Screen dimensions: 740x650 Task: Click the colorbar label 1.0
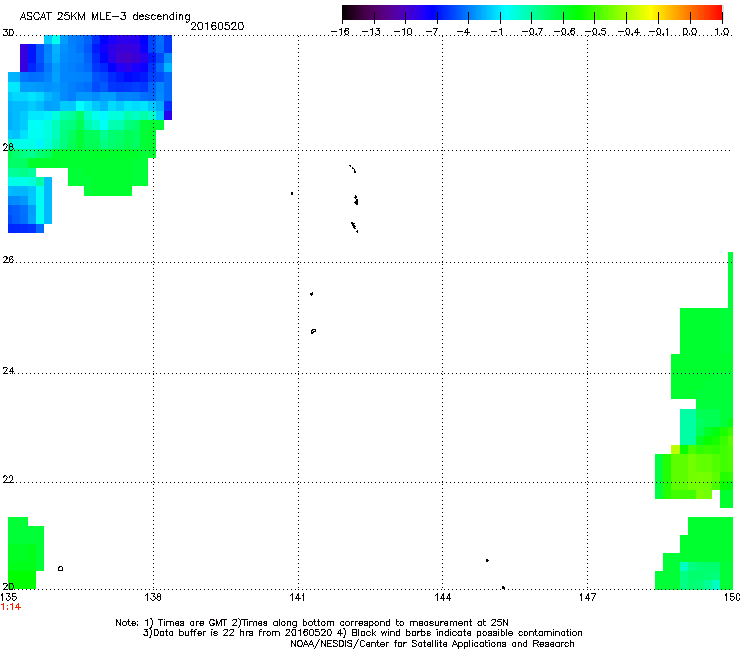pyautogui.click(x=722, y=32)
